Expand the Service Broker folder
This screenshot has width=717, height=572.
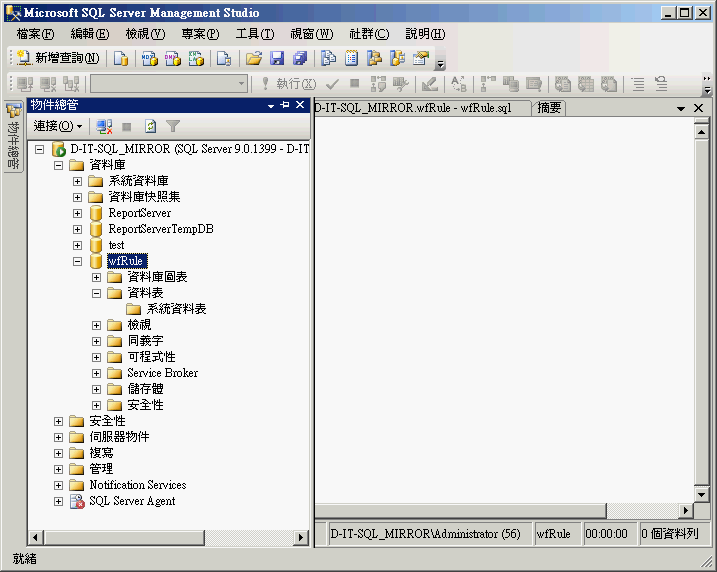pyautogui.click(x=96, y=373)
